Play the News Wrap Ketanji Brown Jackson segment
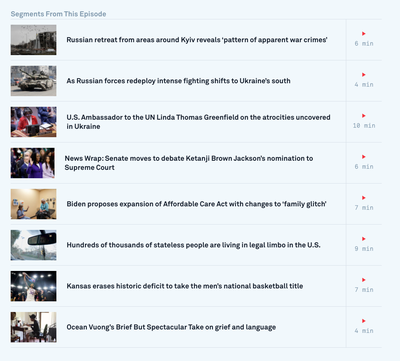This screenshot has width=400, height=361. click(x=364, y=157)
